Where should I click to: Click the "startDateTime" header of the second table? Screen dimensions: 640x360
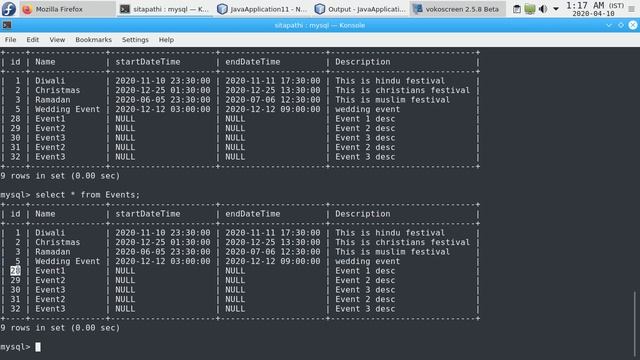(148, 214)
